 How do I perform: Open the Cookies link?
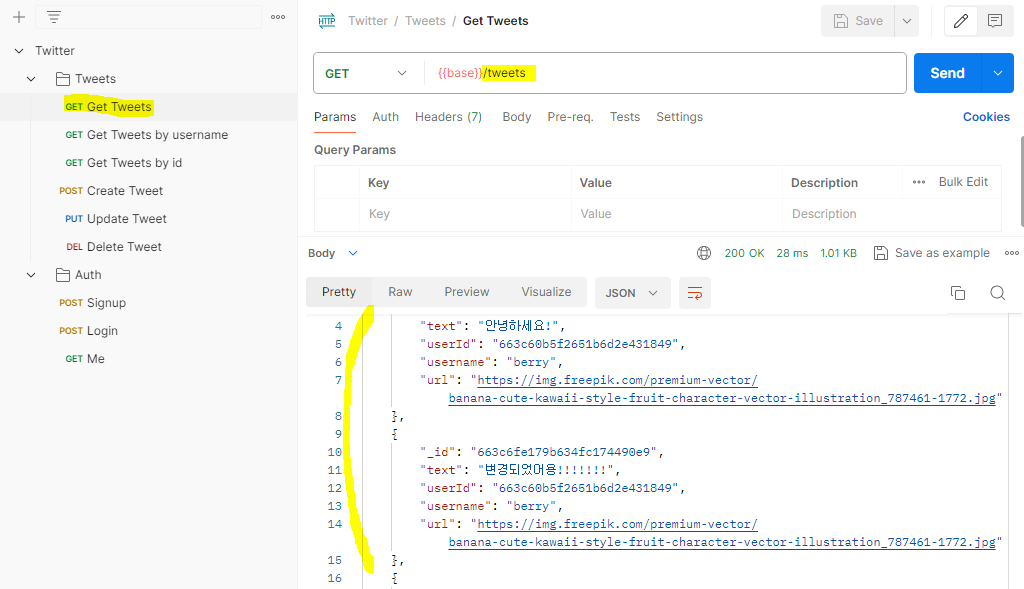(986, 117)
